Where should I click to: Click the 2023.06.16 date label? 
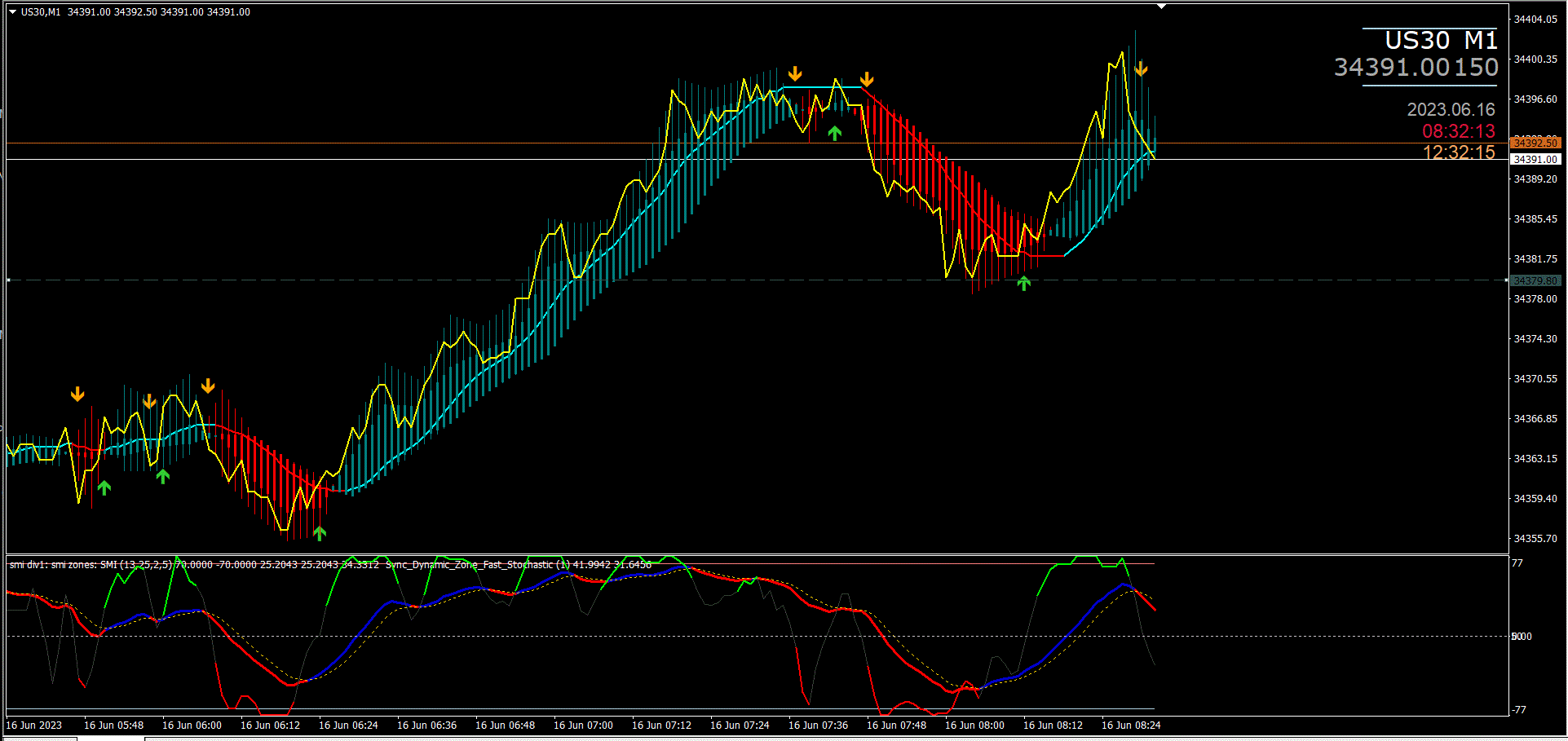pyautogui.click(x=1451, y=109)
